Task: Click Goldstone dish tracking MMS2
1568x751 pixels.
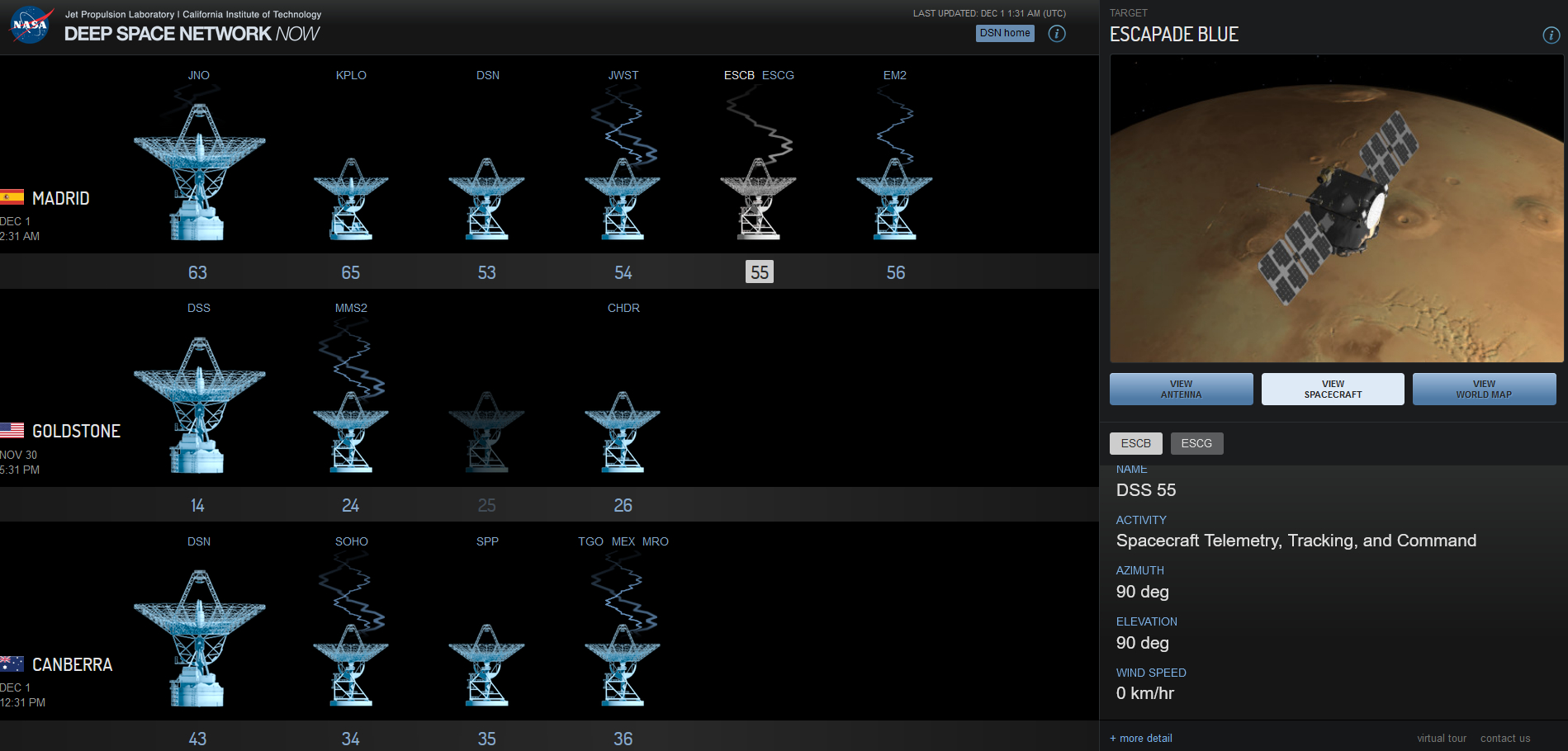Action: click(x=351, y=432)
